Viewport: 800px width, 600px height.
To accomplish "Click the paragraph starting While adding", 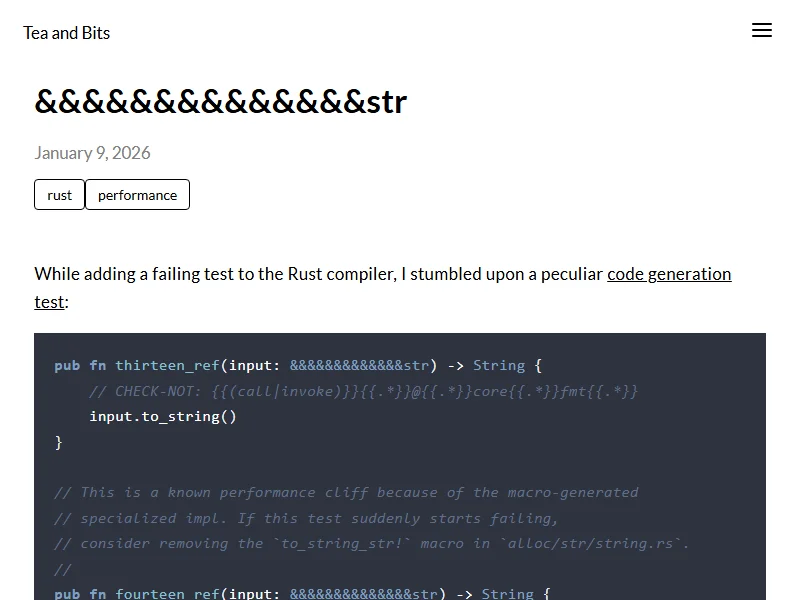I will (x=320, y=274).
